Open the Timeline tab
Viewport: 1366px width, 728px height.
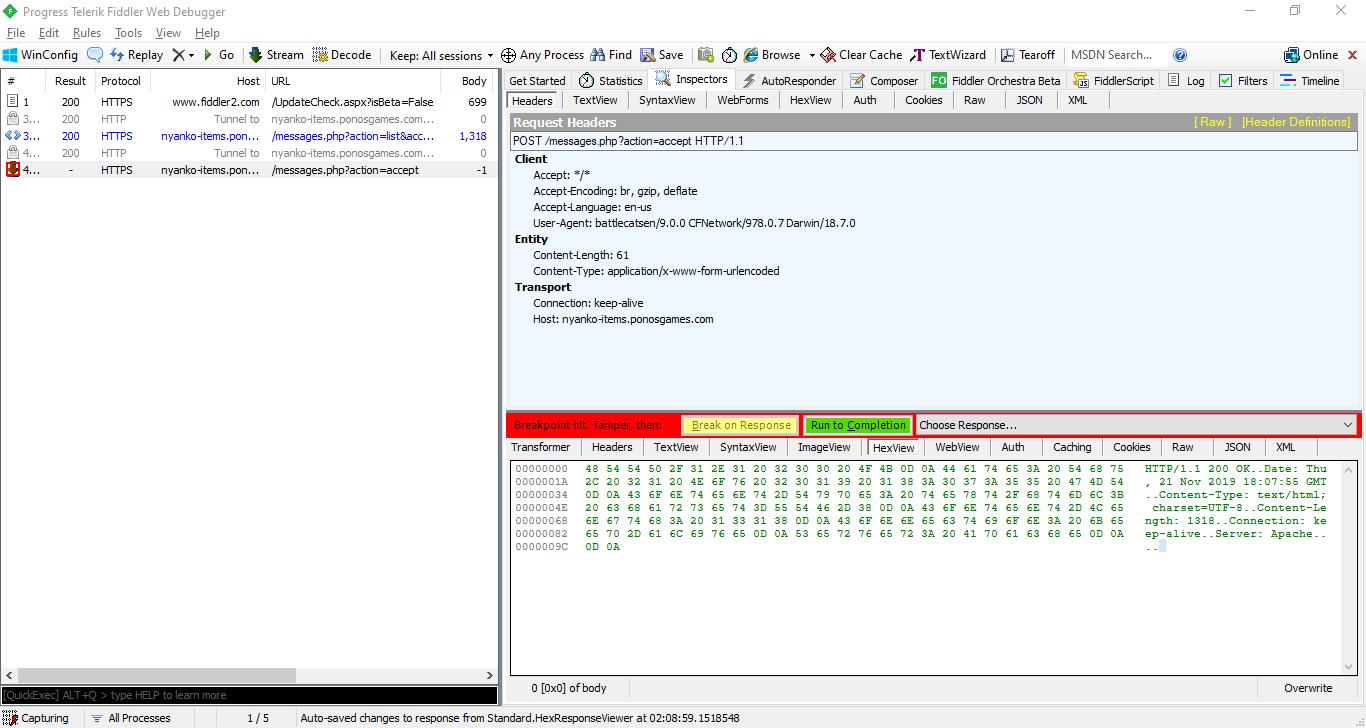1310,81
